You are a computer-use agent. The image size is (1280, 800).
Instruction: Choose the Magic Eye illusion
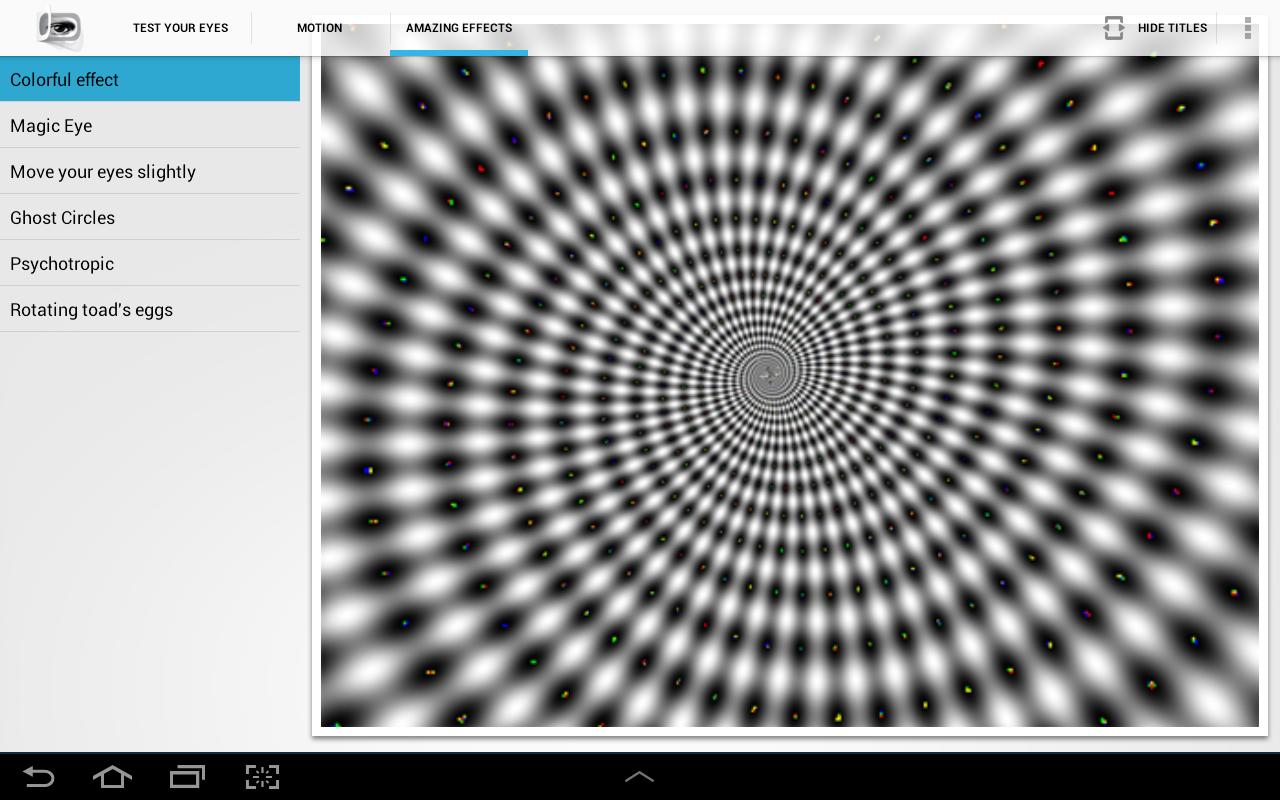click(150, 125)
